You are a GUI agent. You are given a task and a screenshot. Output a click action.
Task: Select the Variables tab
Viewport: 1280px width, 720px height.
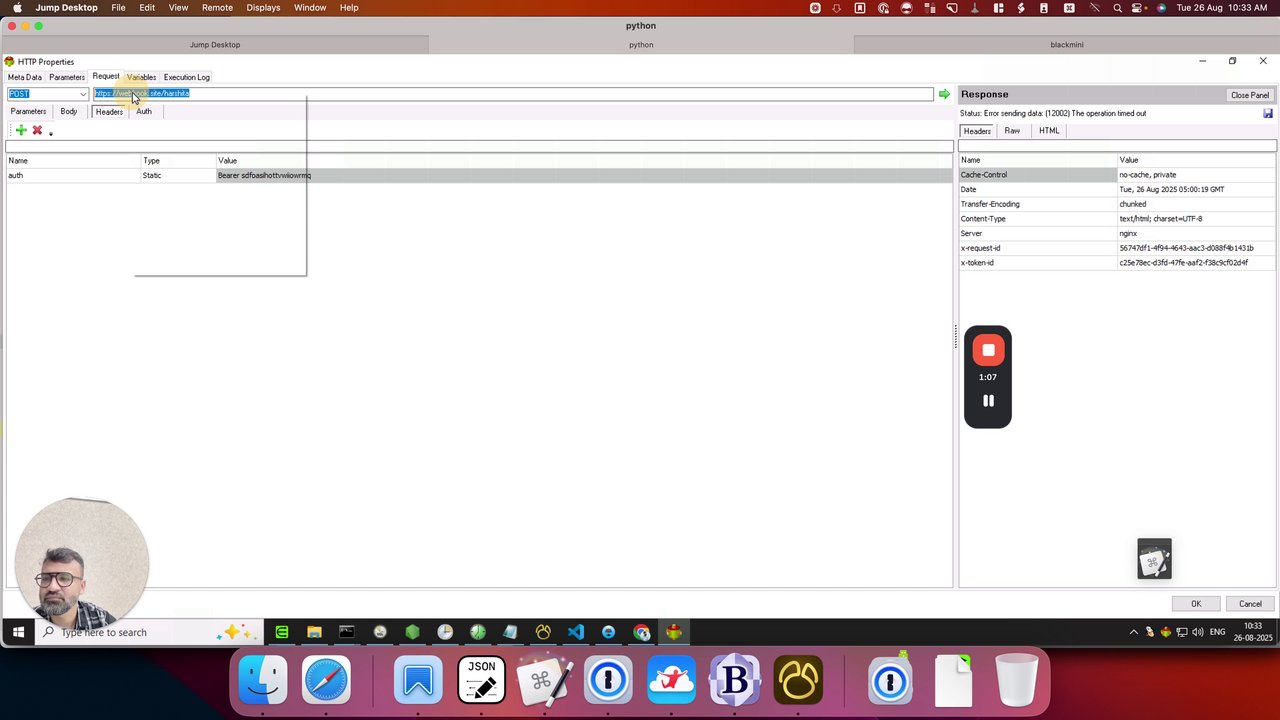click(141, 77)
